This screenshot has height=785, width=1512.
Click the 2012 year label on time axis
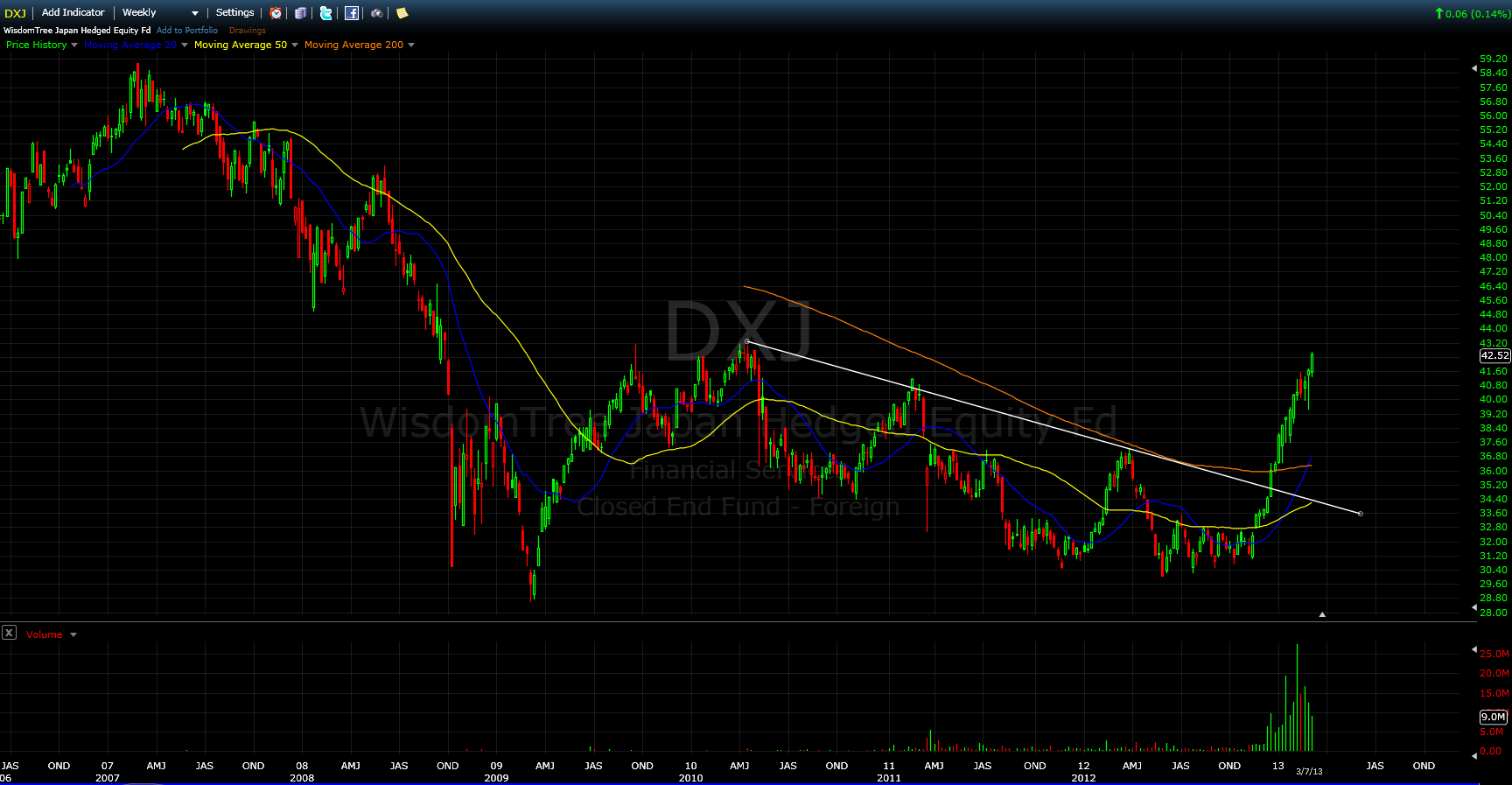pos(1083,778)
